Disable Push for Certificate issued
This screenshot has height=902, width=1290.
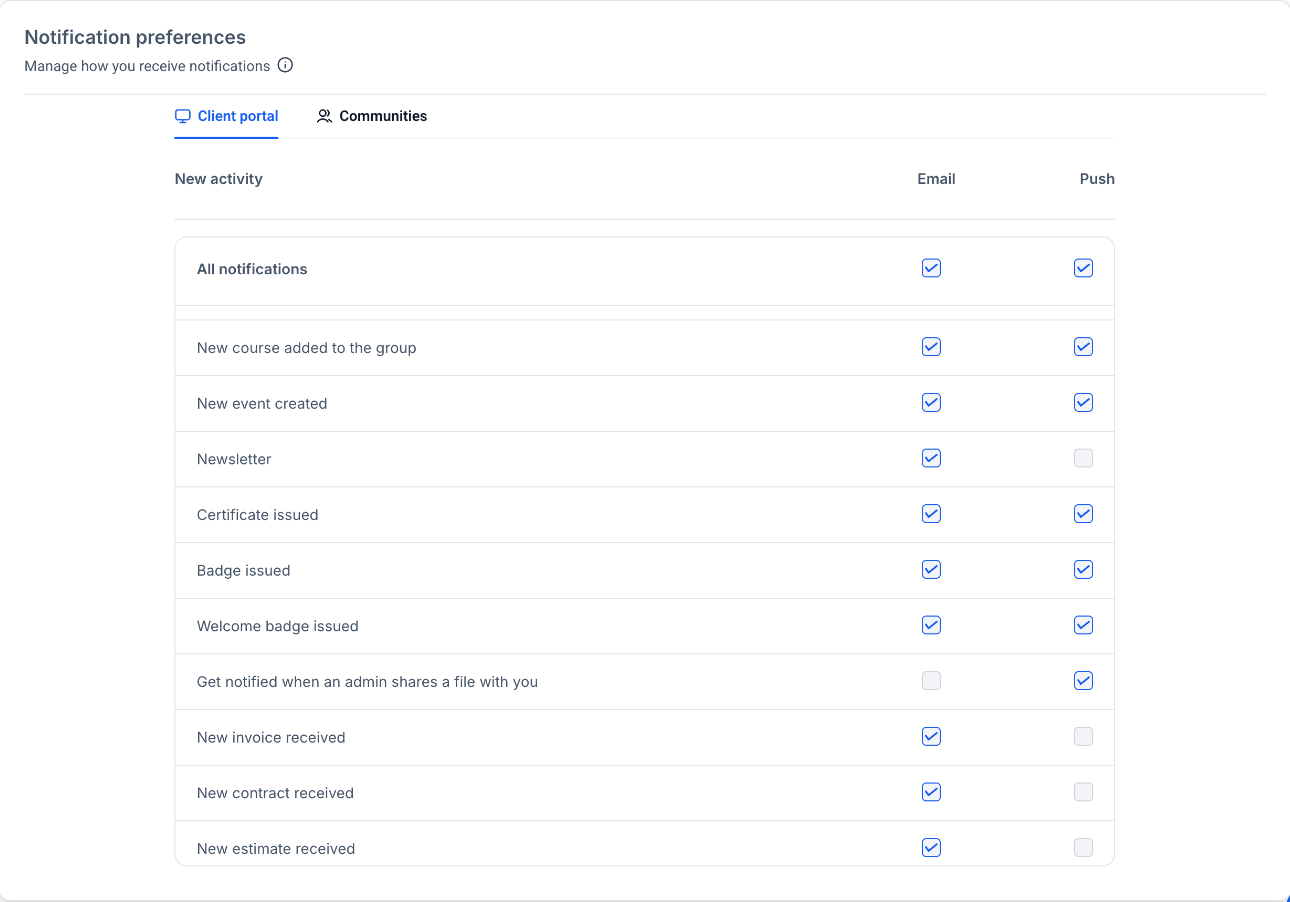(1083, 514)
